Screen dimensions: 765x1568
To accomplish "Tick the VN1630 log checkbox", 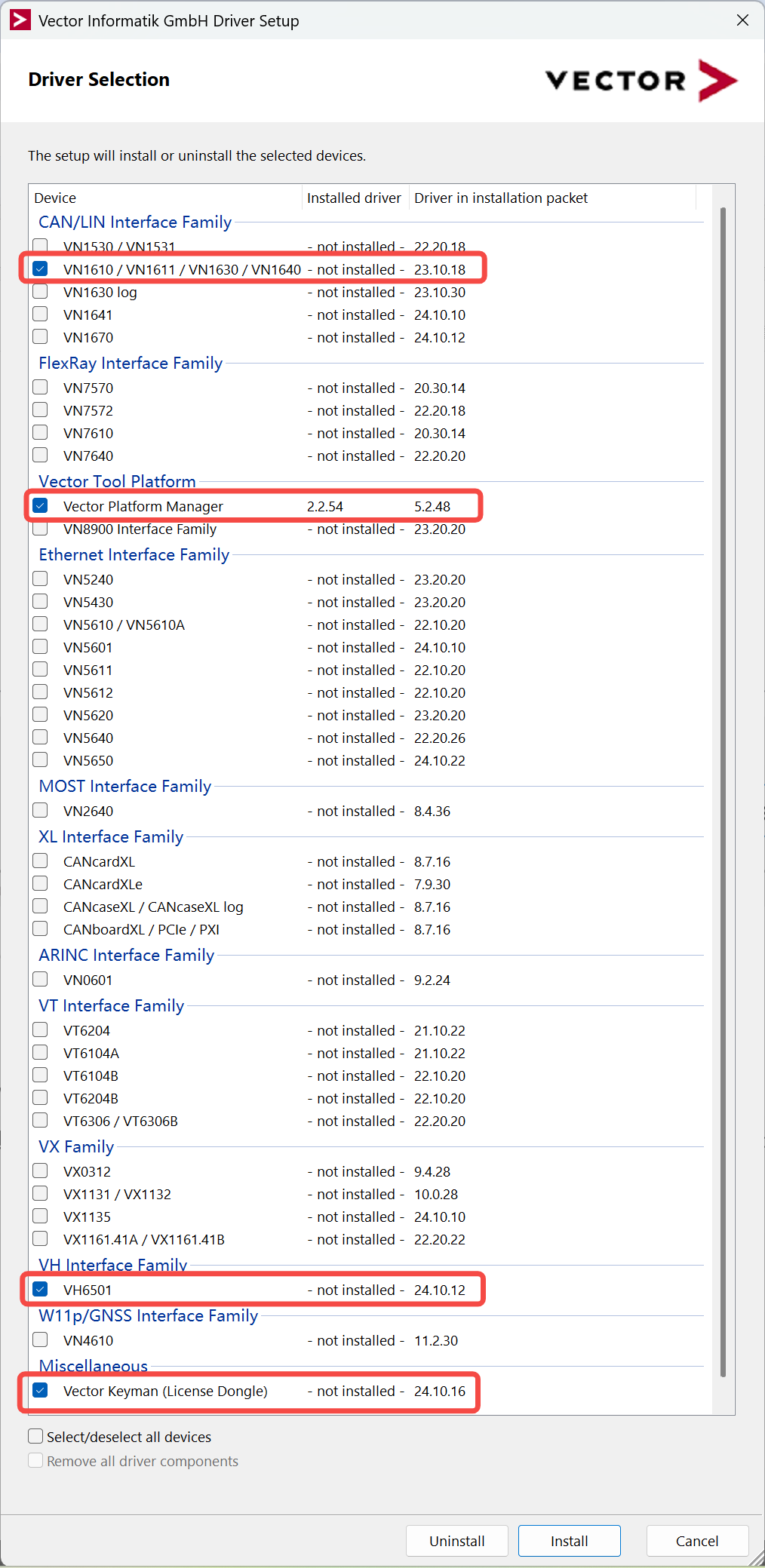I will pos(41,291).
